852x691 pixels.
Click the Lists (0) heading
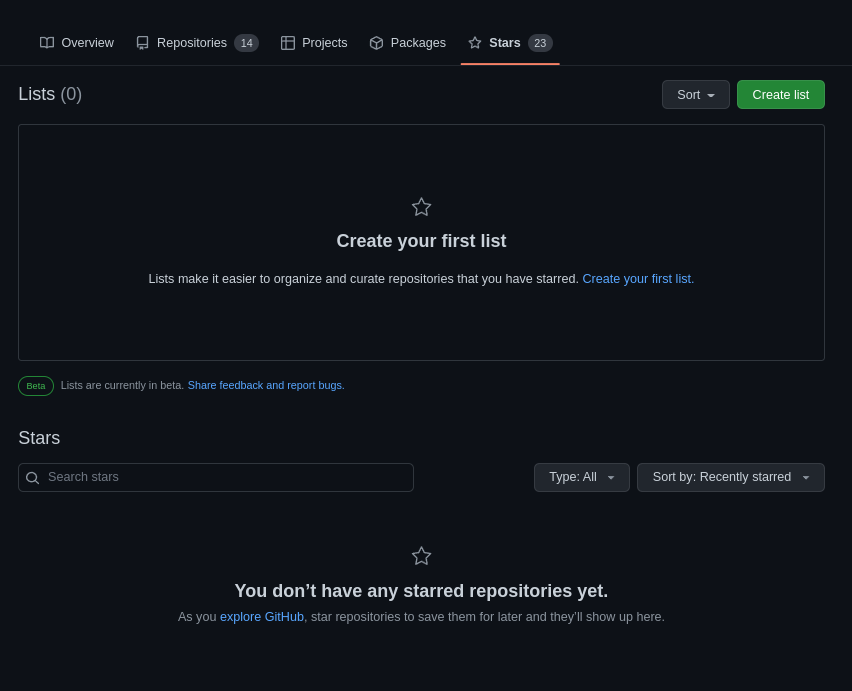pos(50,94)
